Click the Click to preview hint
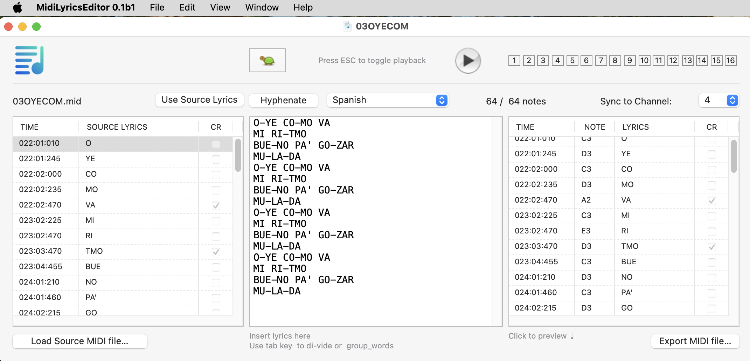This screenshot has height=361, width=750. point(541,336)
